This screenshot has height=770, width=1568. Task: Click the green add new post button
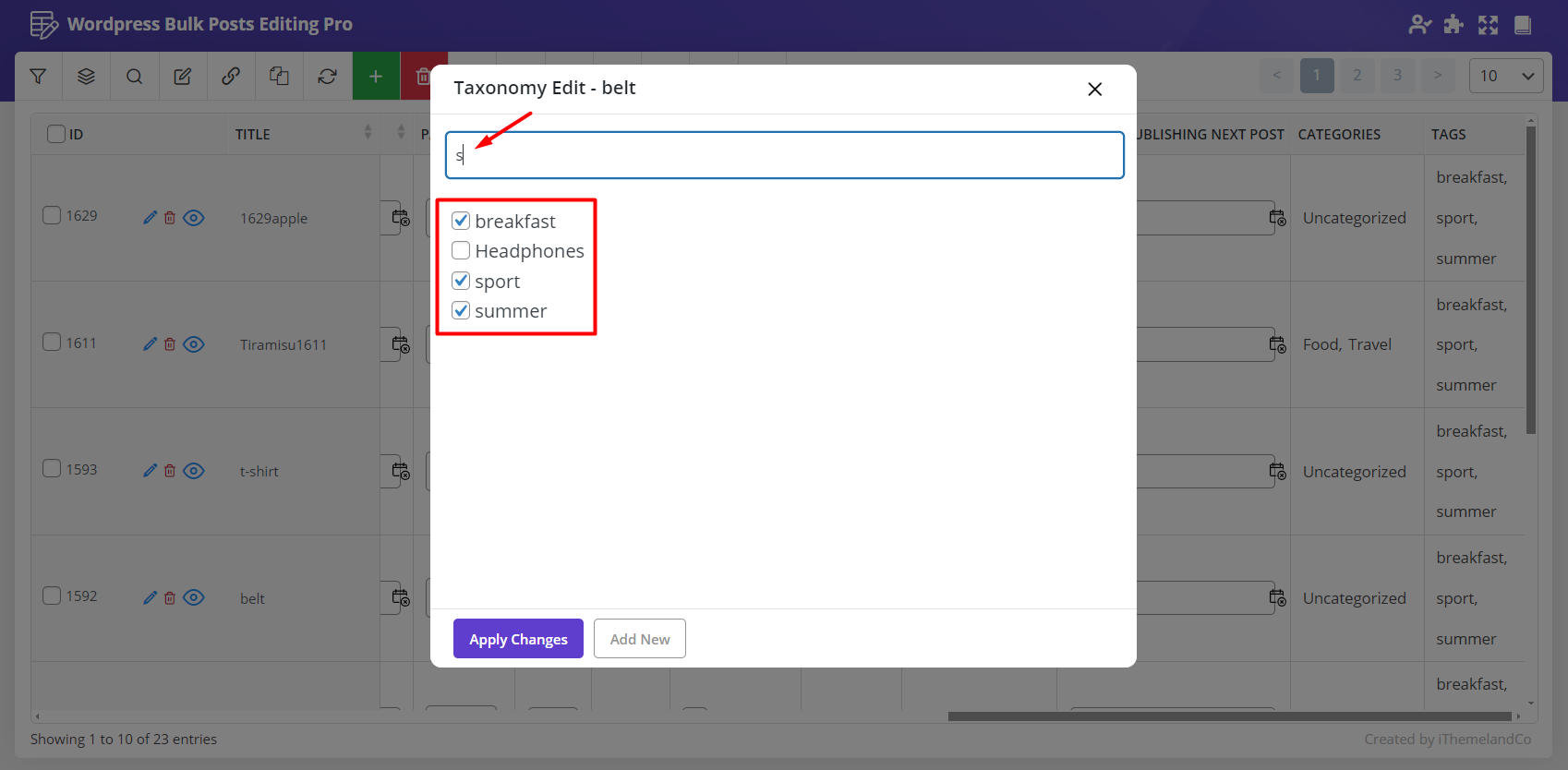(376, 77)
